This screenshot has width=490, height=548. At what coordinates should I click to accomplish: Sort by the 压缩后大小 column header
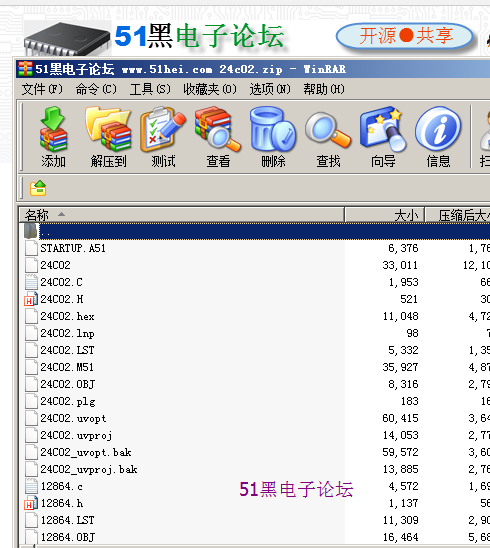[x=458, y=215]
